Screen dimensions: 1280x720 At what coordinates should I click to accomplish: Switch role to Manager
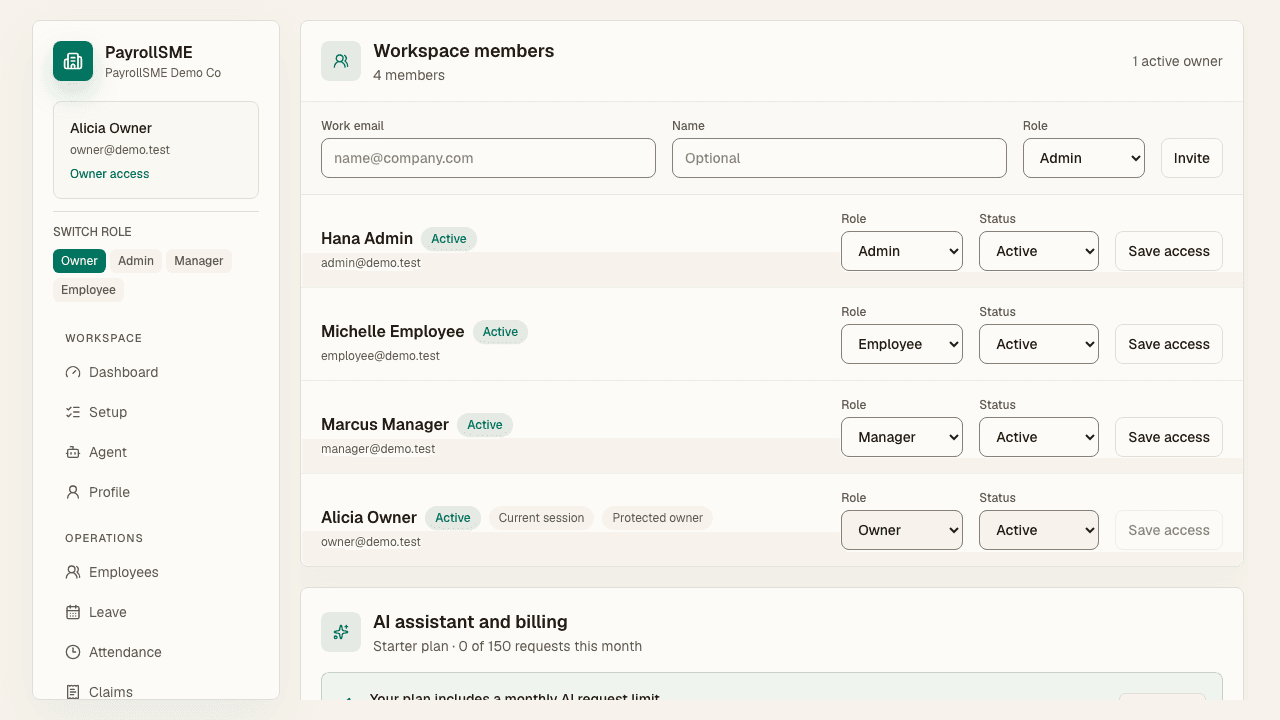(199, 261)
